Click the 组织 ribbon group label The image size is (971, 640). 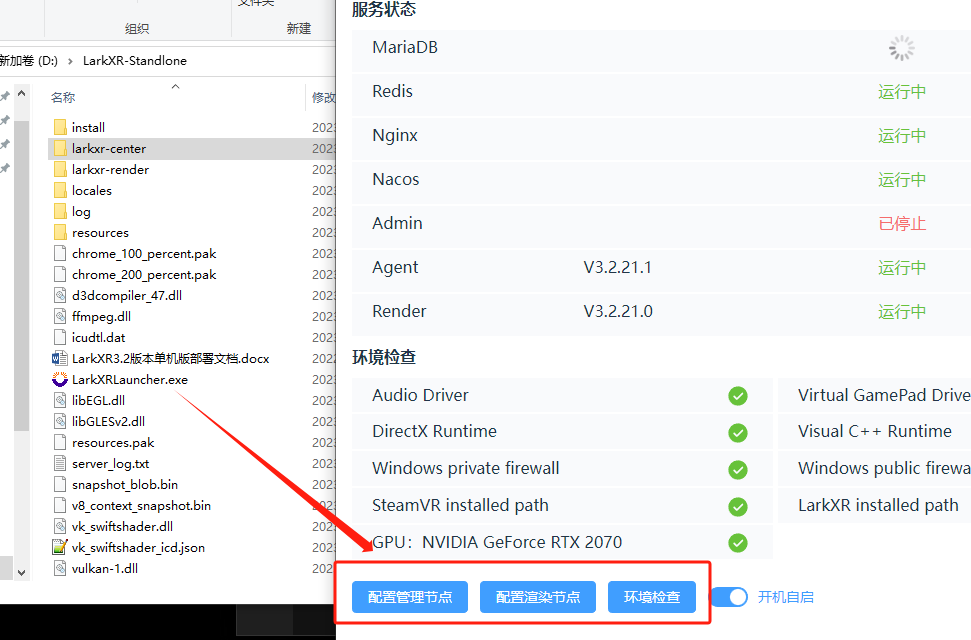[137, 28]
